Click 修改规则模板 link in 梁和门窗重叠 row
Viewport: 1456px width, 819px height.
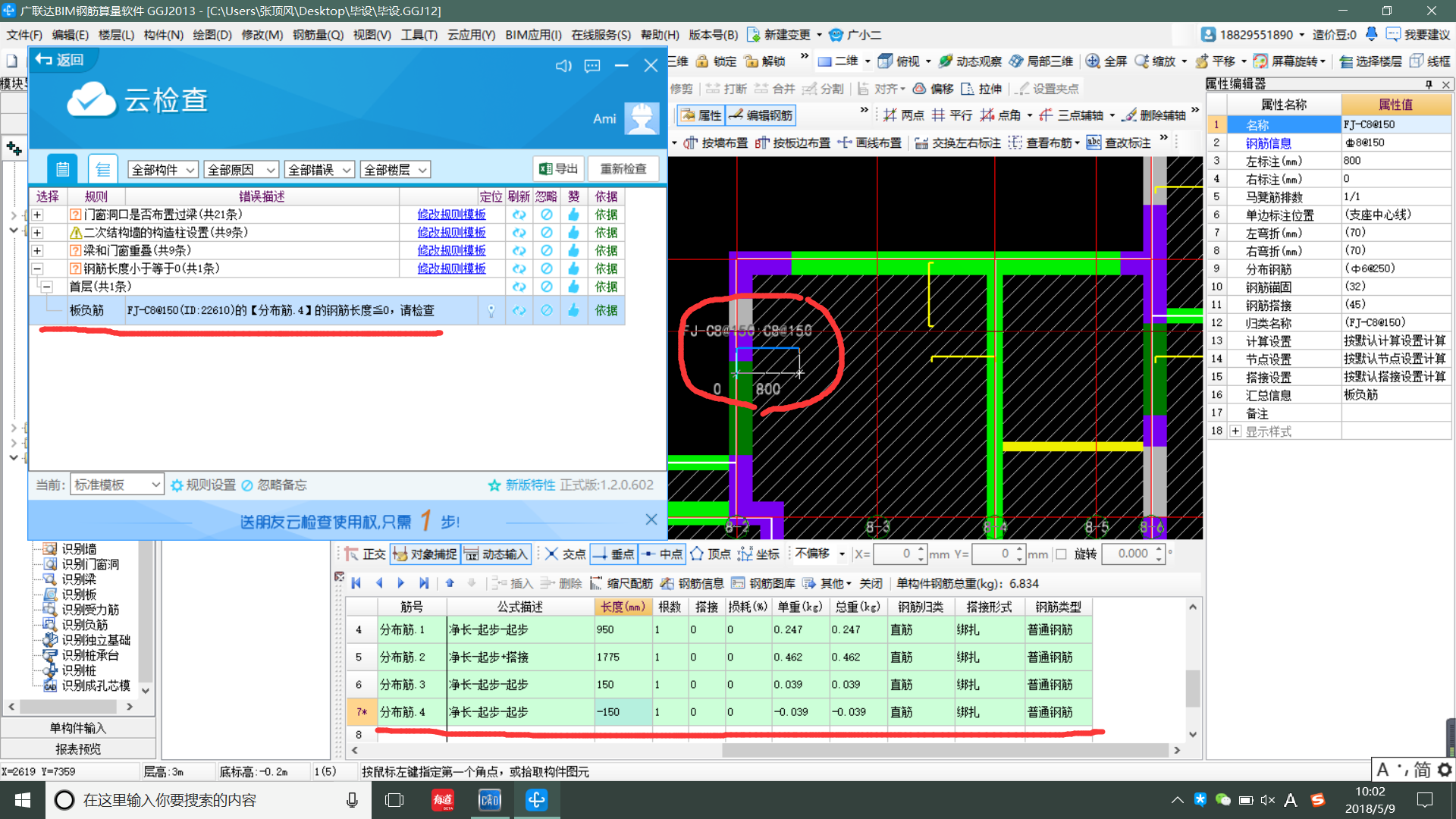pyautogui.click(x=451, y=250)
